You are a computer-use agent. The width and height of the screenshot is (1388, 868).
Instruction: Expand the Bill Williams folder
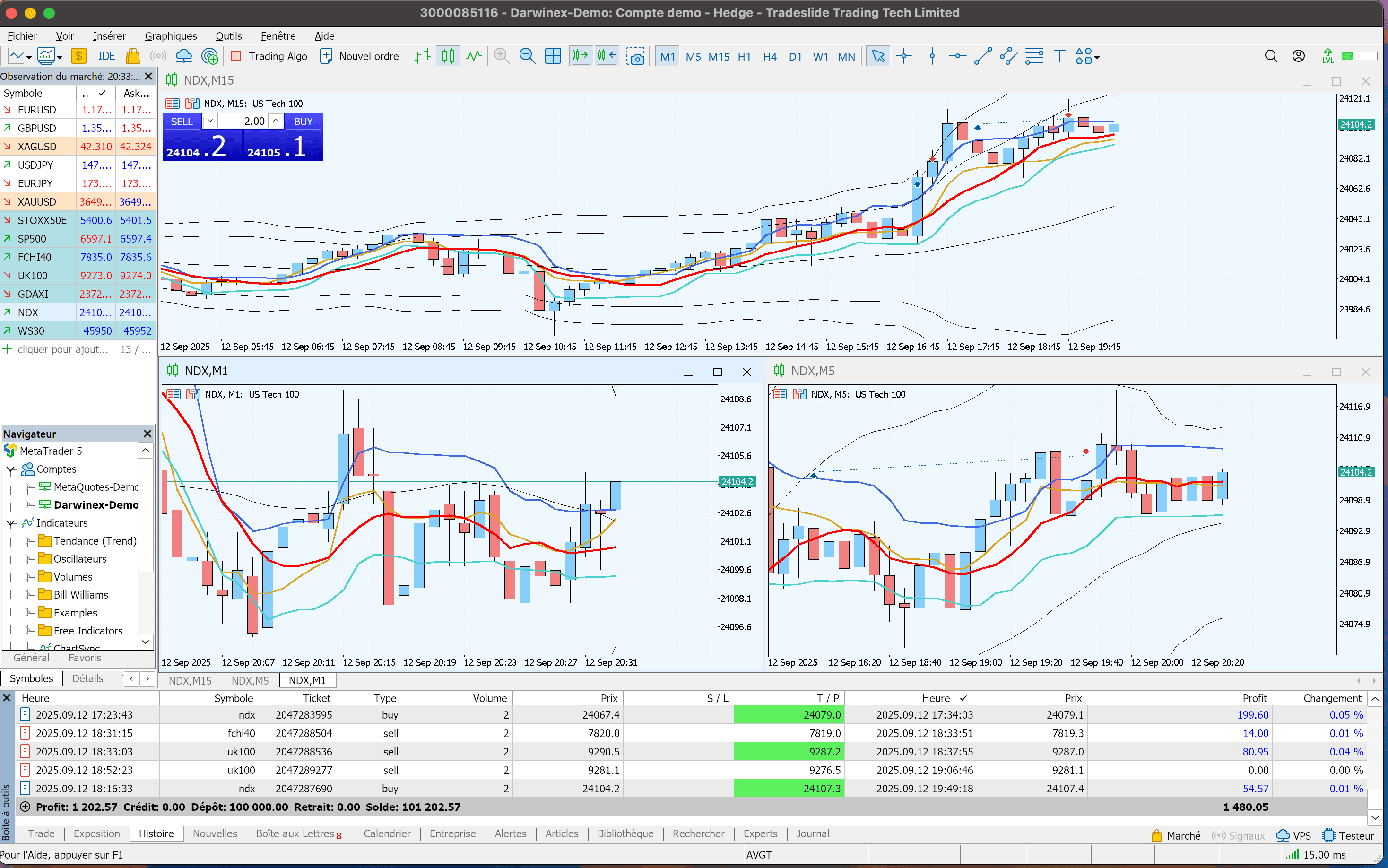pyautogui.click(x=28, y=595)
